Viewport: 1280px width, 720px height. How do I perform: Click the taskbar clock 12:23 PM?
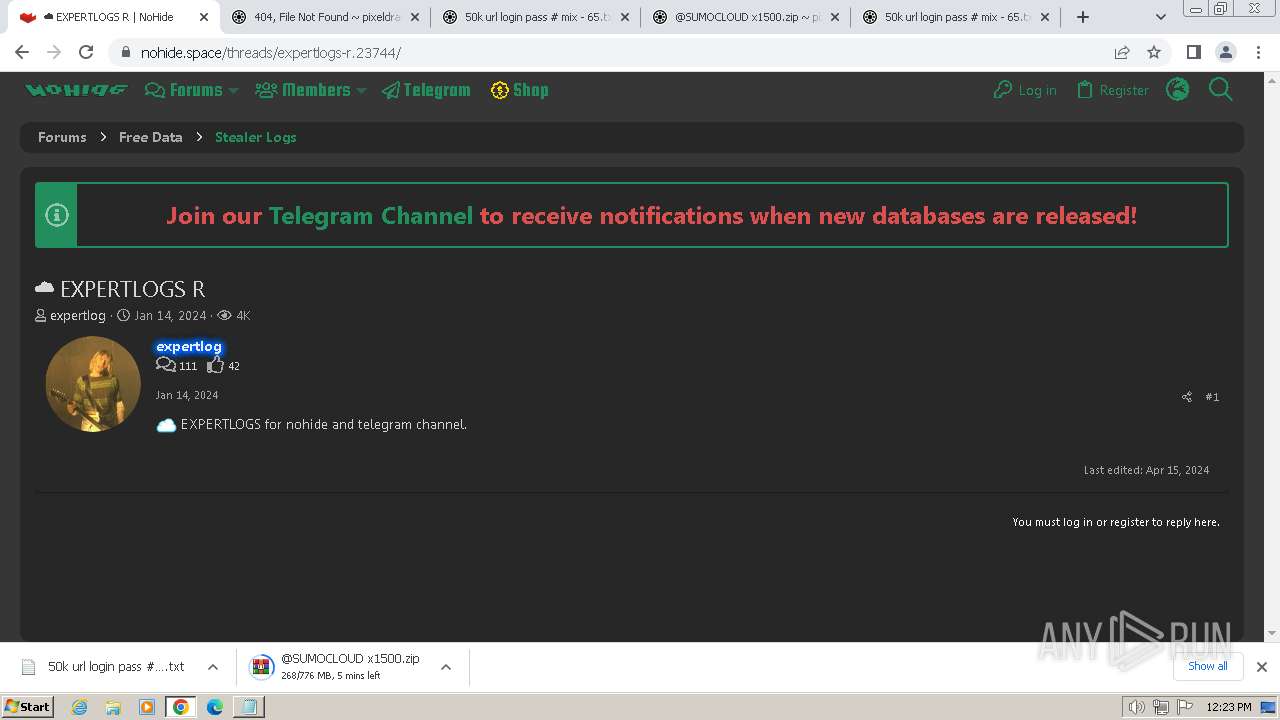tap(1229, 707)
